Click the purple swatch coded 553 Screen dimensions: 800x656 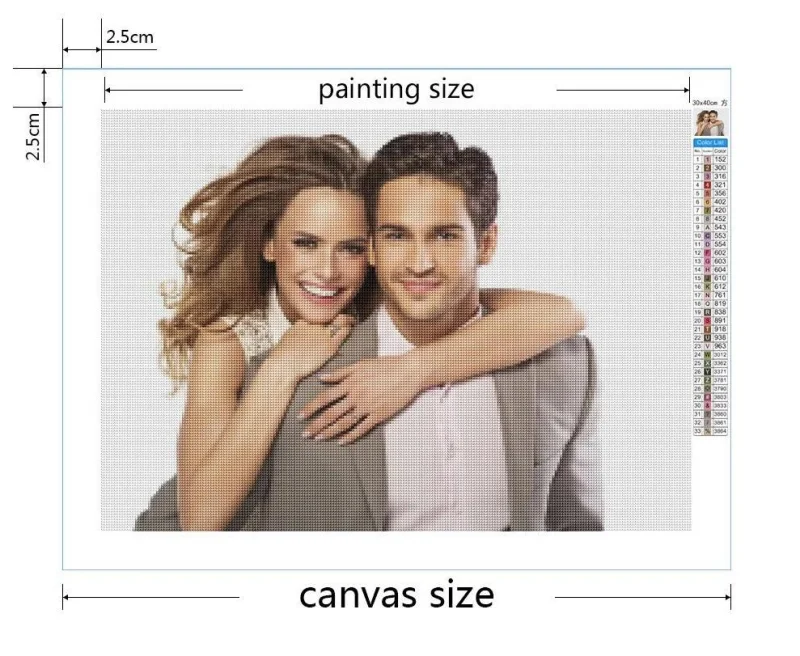[708, 236]
